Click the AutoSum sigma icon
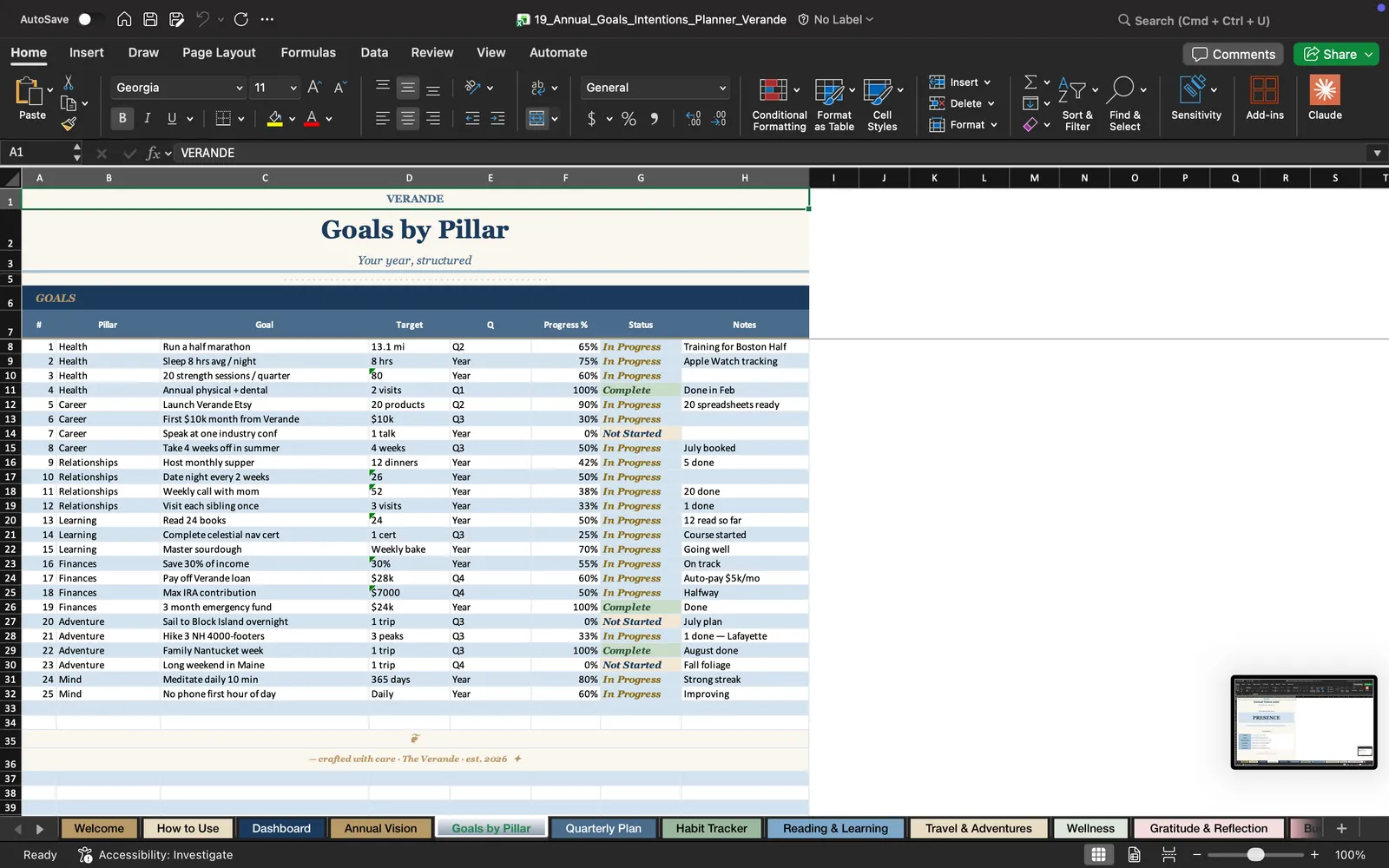This screenshot has width=1389, height=868. [1030, 82]
